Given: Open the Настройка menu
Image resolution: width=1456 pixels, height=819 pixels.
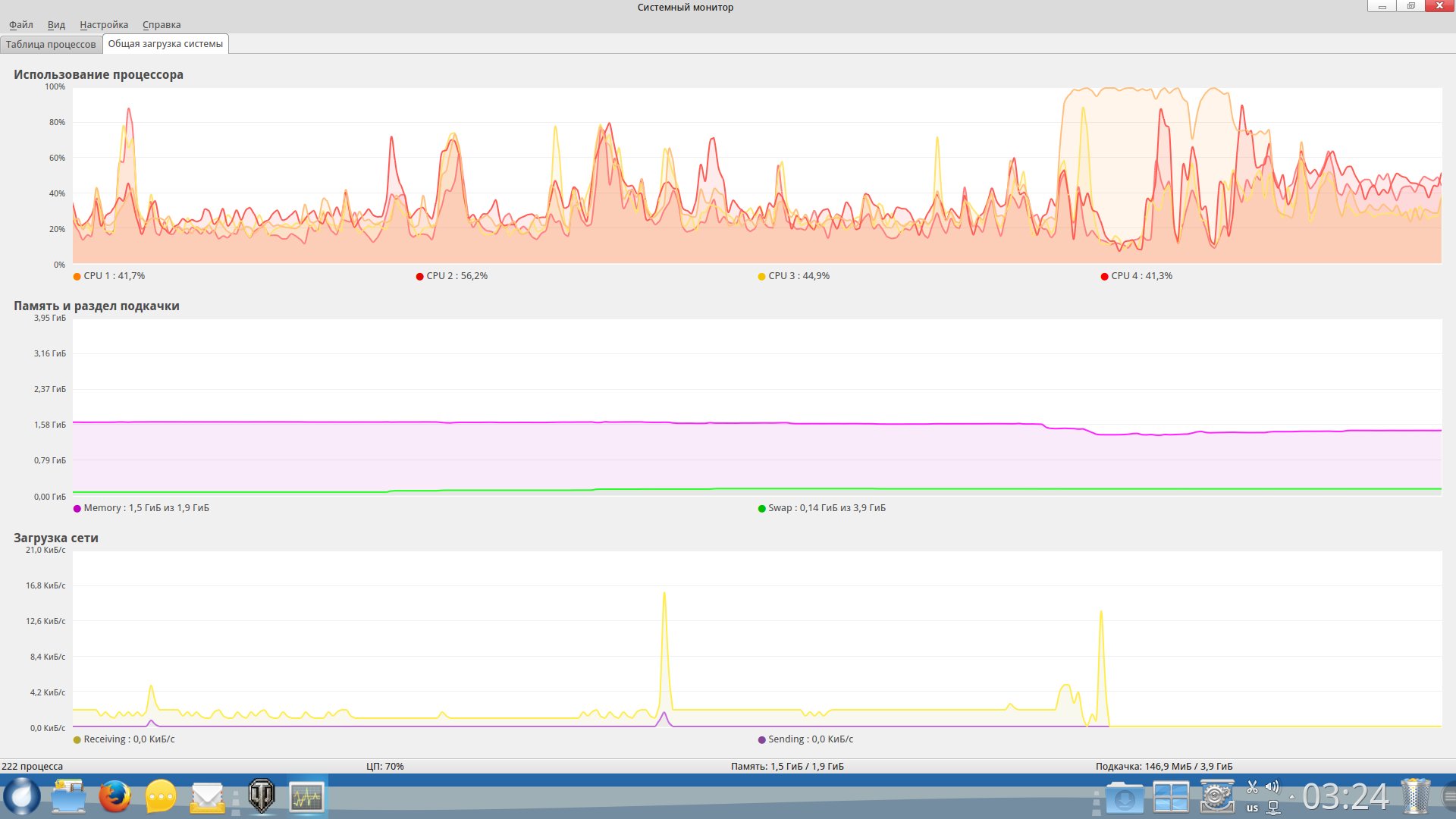Looking at the screenshot, I should click(x=104, y=25).
